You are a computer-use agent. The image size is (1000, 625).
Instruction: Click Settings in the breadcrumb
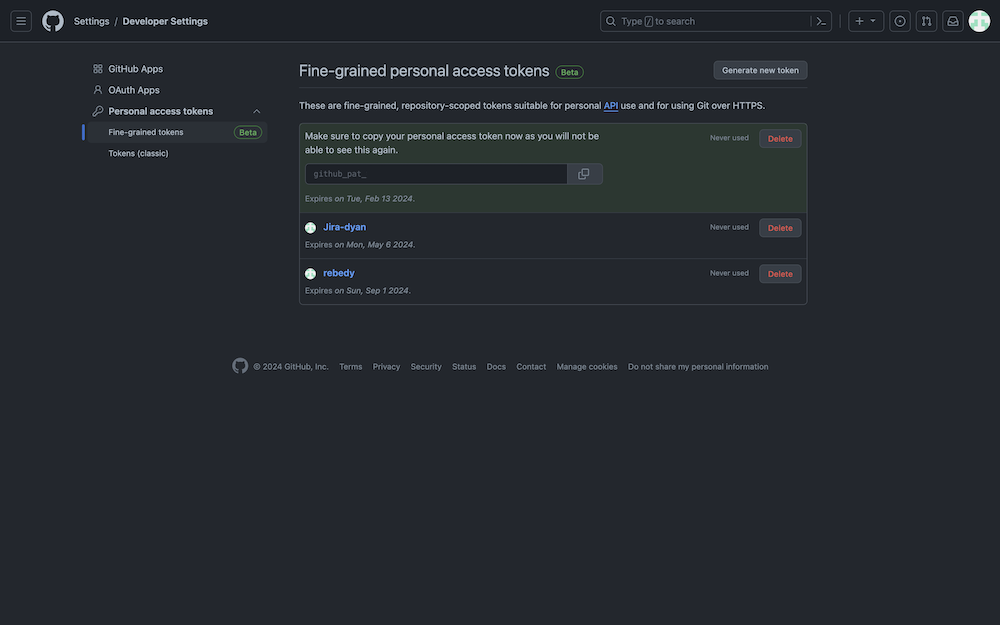(x=91, y=21)
